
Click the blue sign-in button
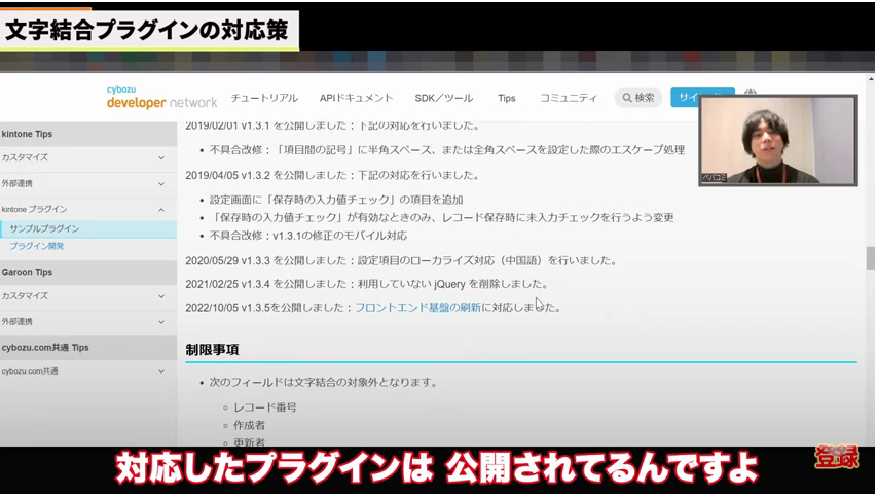[x=685, y=97]
